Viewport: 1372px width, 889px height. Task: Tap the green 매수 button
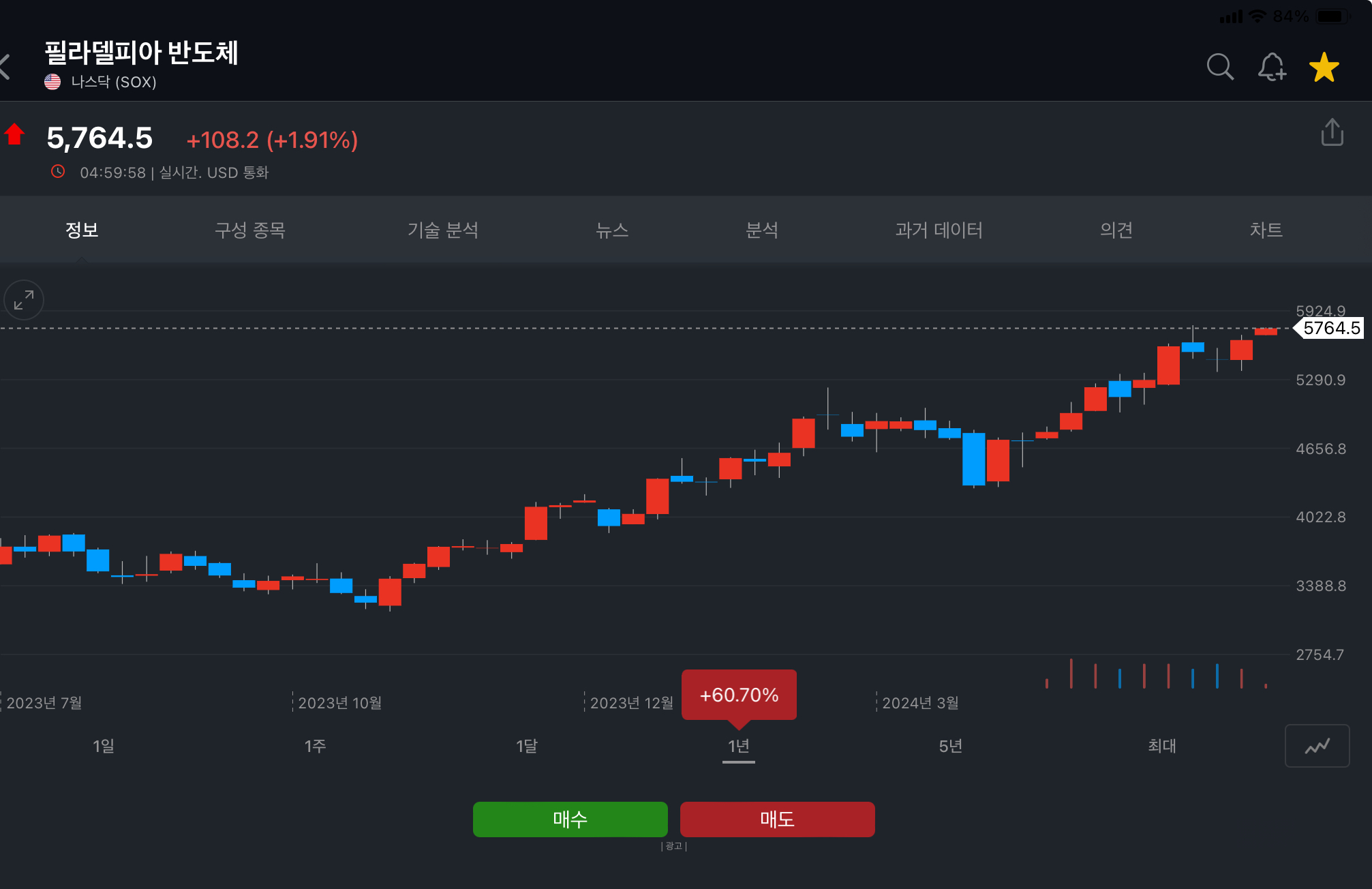570,819
